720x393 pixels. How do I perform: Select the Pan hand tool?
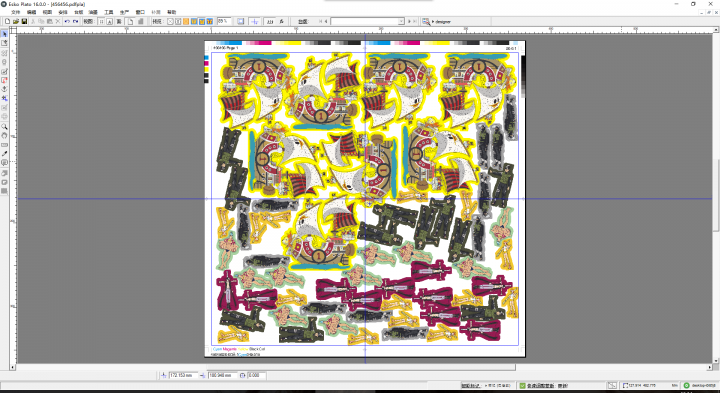click(5, 135)
